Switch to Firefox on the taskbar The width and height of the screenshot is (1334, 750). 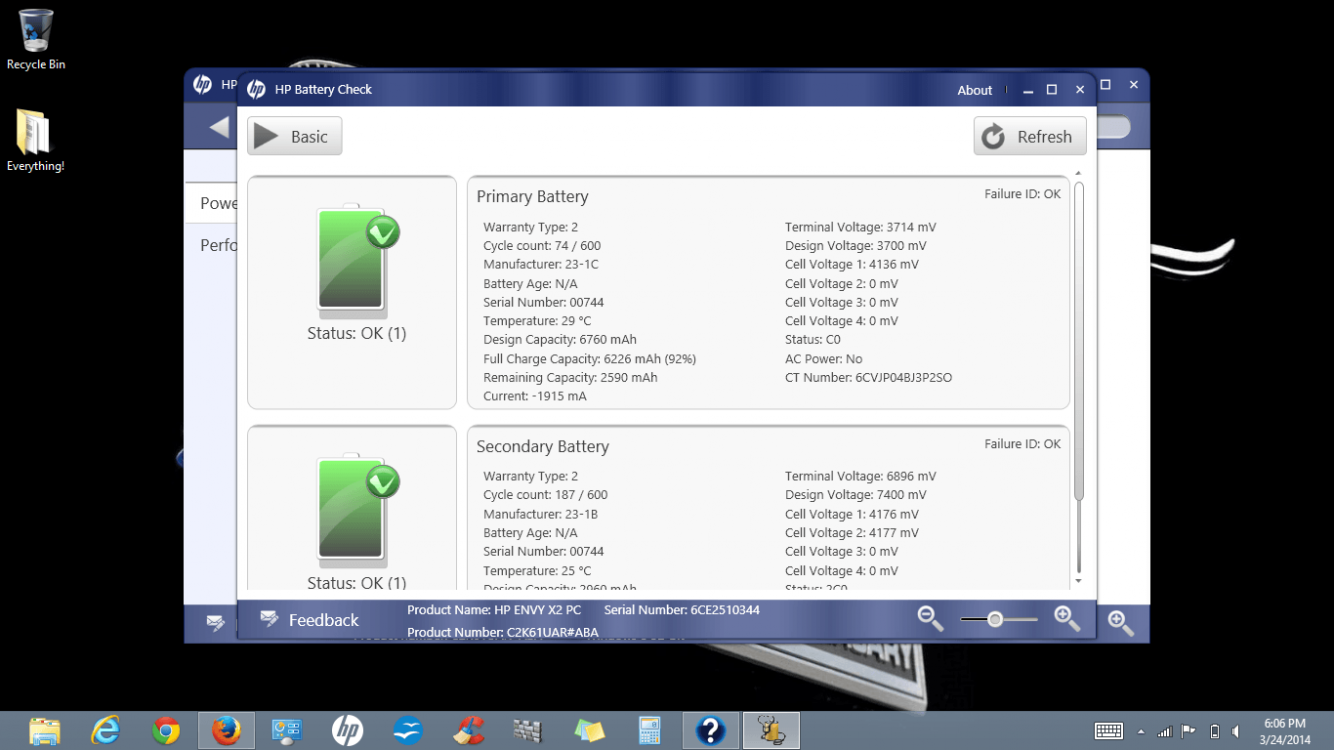tap(226, 731)
